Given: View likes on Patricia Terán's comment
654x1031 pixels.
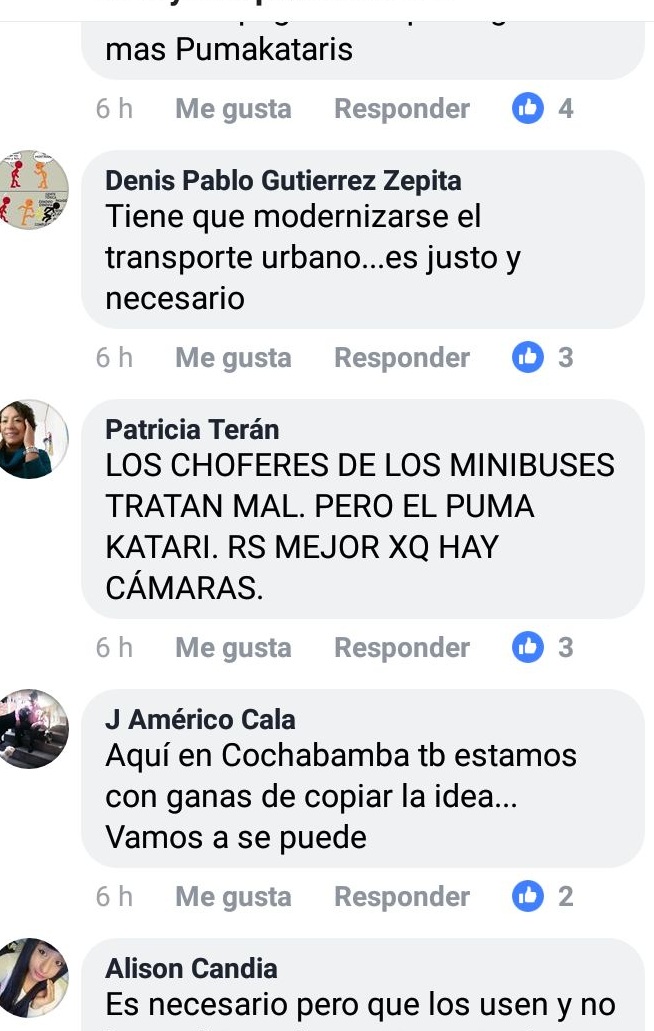Looking at the screenshot, I should (542, 648).
